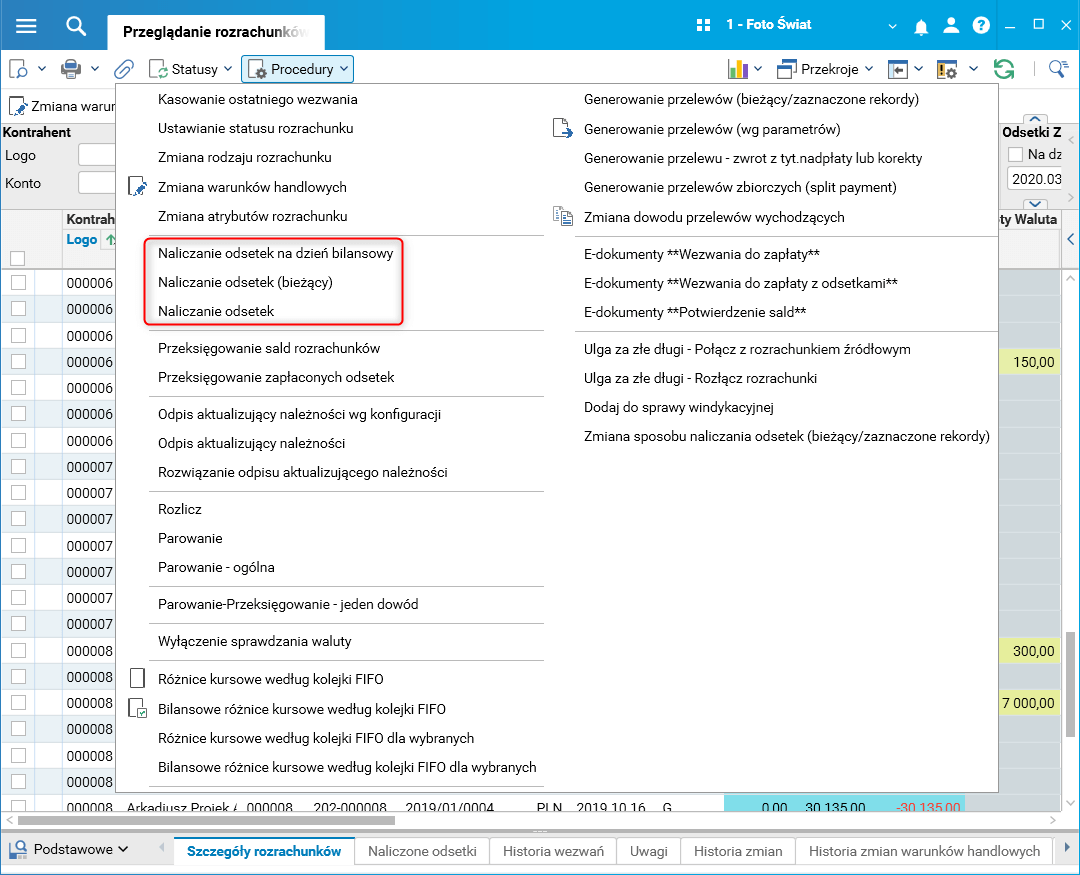Open the hamburger main menu

pos(26,26)
